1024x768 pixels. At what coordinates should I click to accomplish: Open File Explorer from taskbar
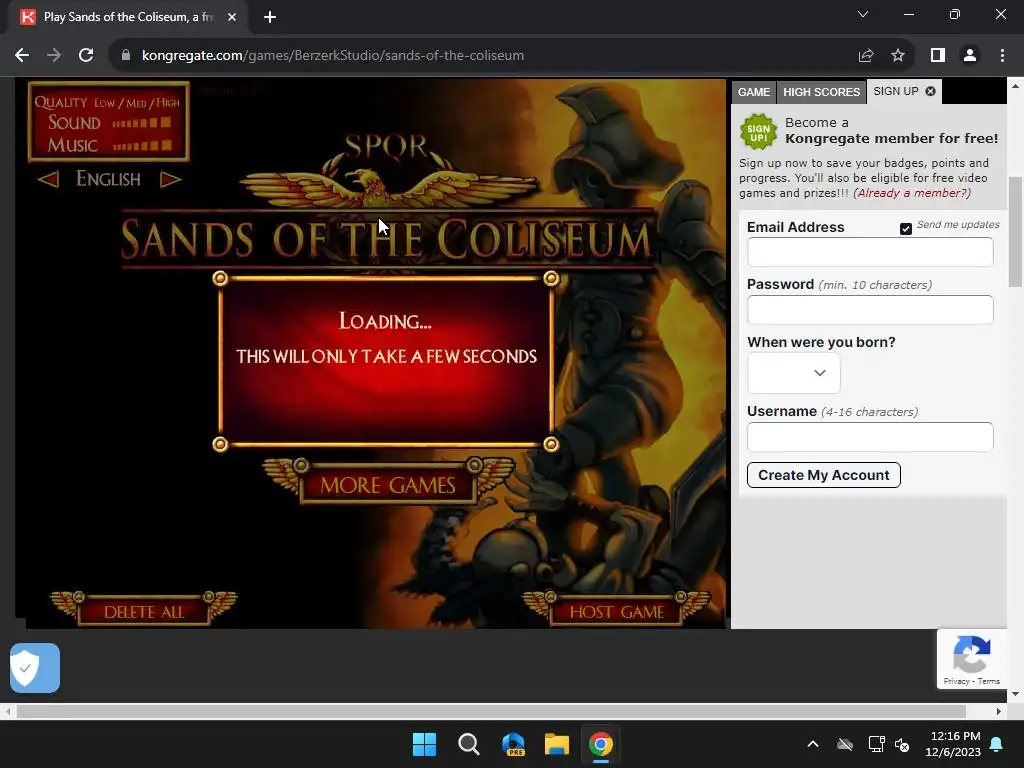(x=557, y=744)
